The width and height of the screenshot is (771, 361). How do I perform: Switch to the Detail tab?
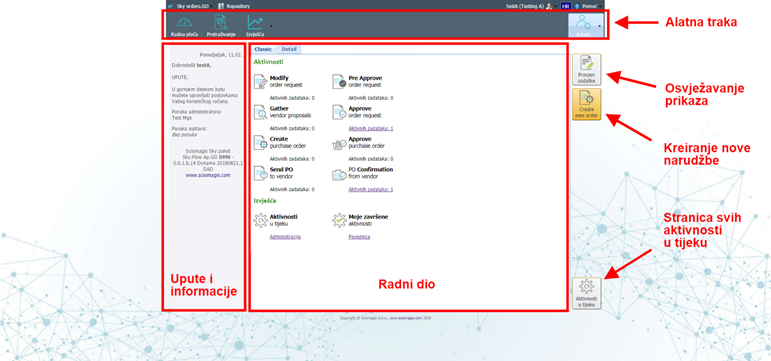pyautogui.click(x=289, y=49)
